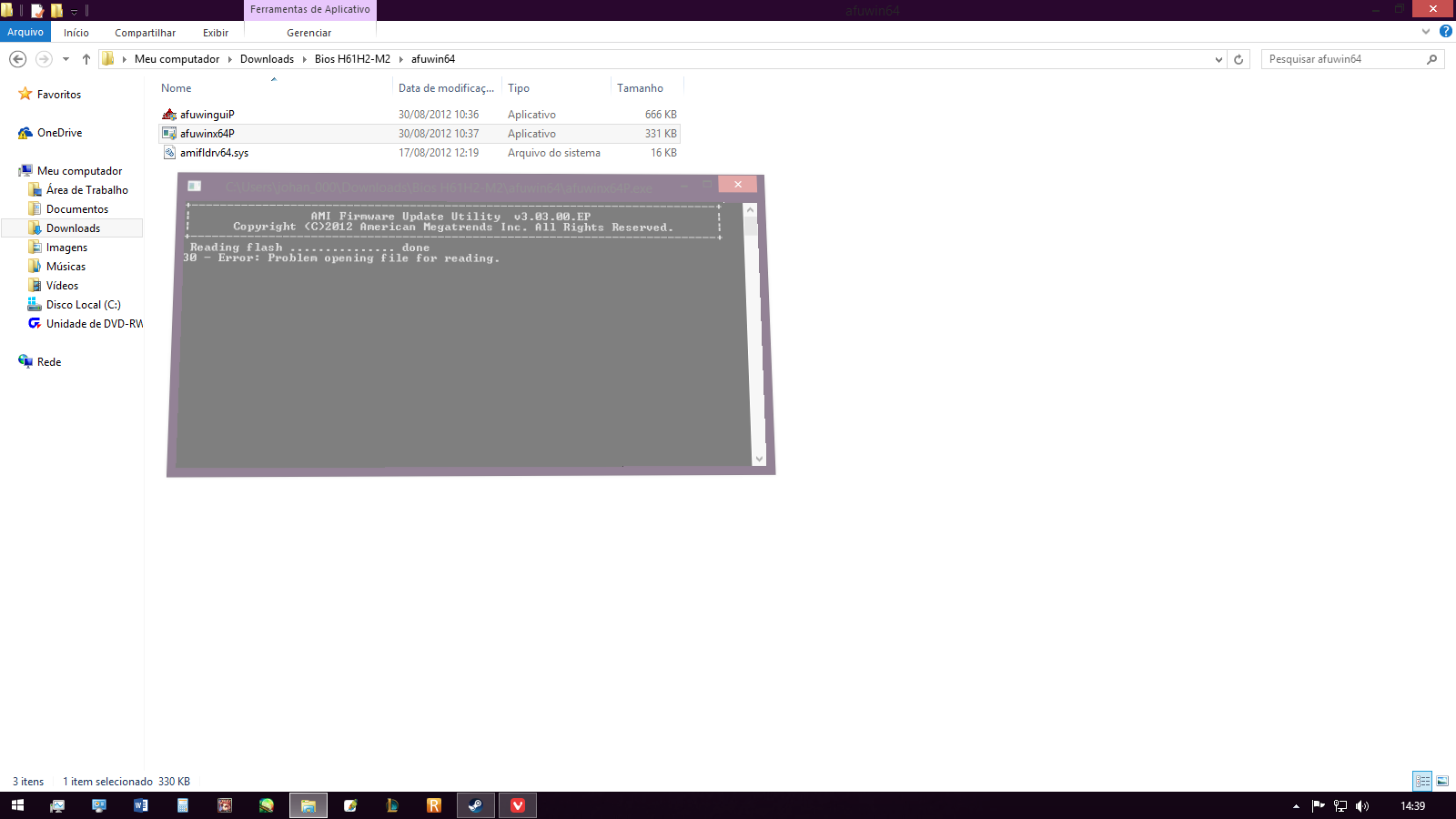Select Meu computador in navigation pane

pyautogui.click(x=79, y=171)
